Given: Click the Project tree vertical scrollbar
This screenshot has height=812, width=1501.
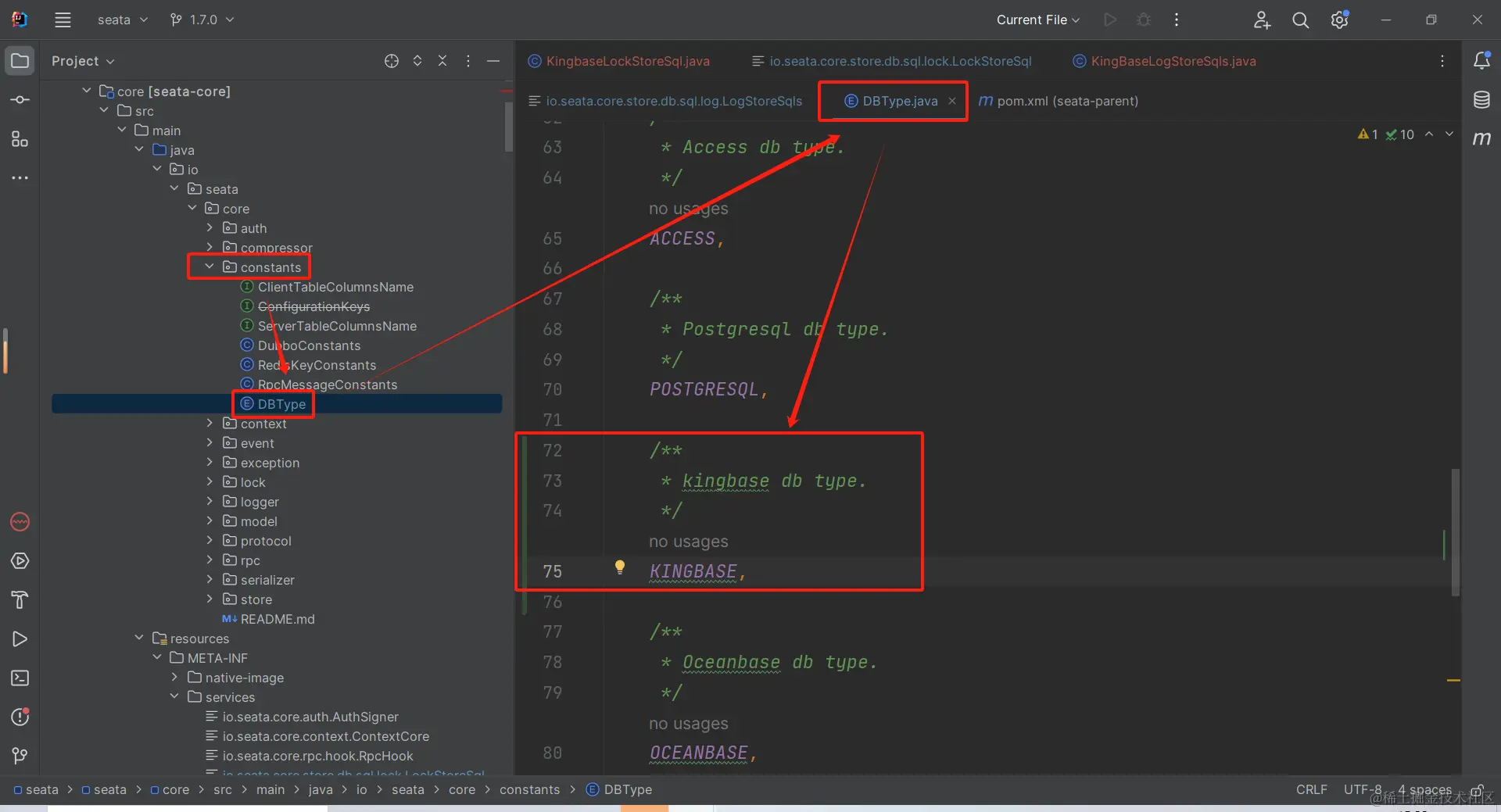Looking at the screenshot, I should [509, 127].
